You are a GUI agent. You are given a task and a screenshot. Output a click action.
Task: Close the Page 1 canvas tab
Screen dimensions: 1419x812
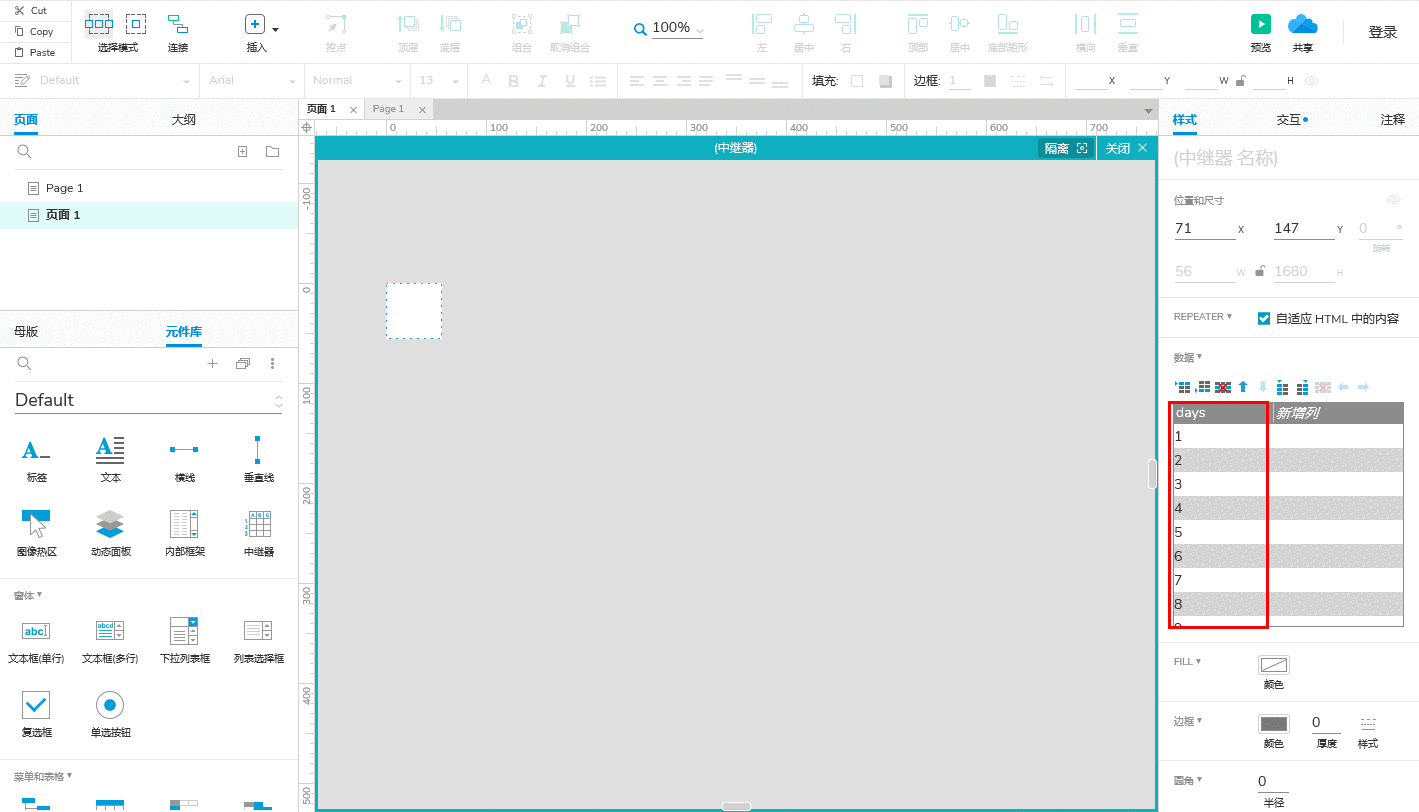point(422,110)
